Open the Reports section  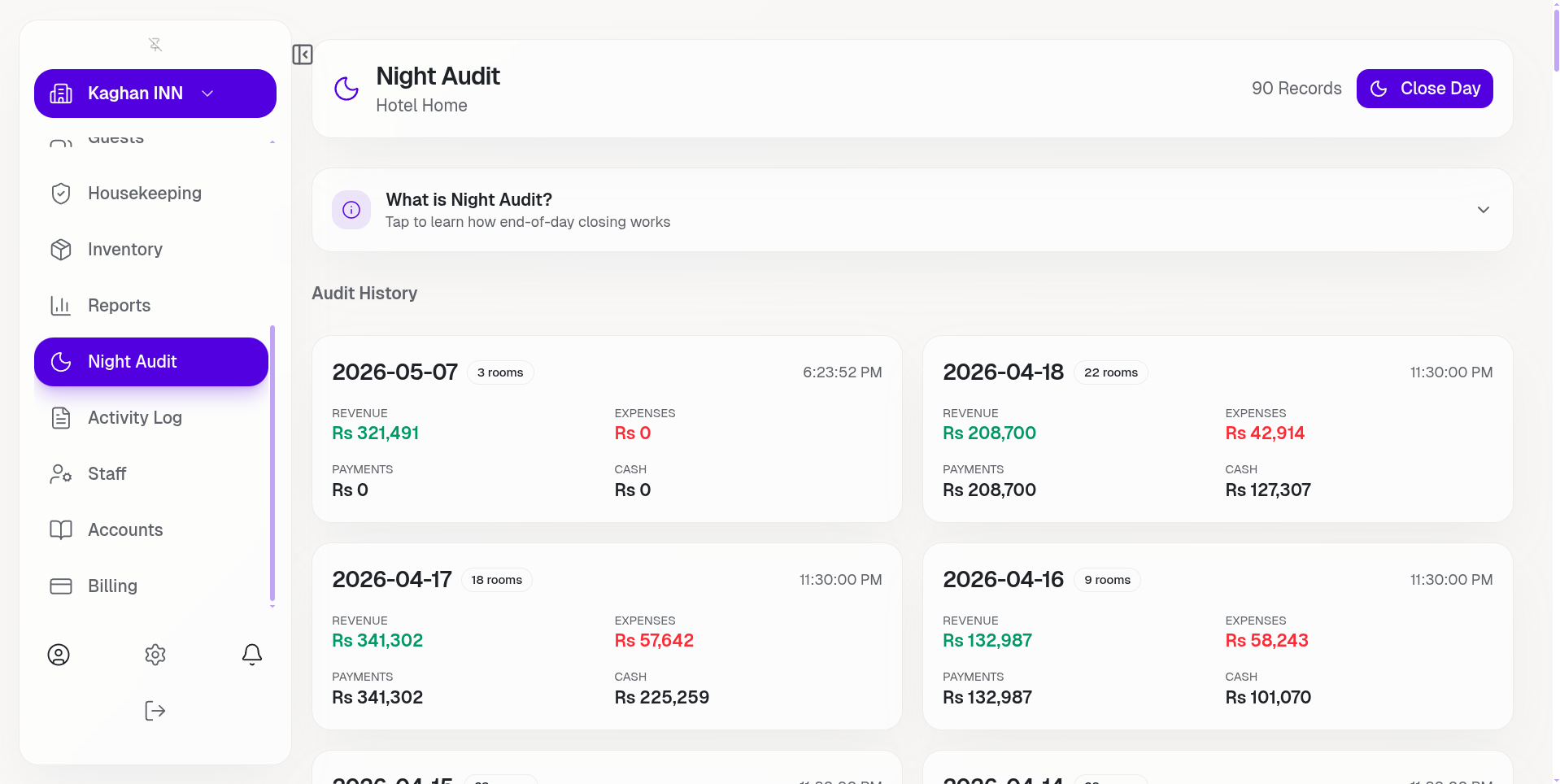click(x=151, y=306)
